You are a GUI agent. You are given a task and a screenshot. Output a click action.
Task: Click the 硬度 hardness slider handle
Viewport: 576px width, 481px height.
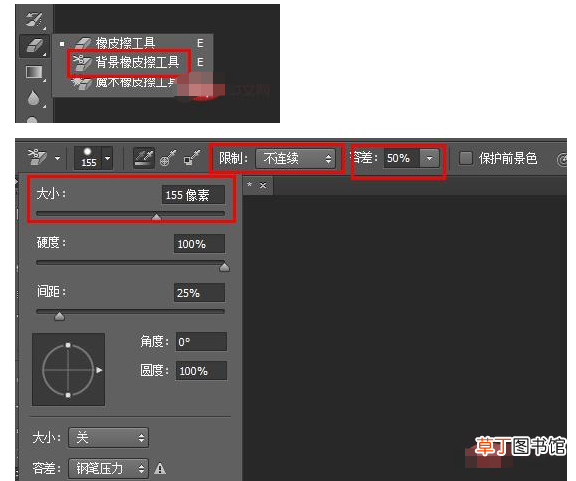pos(224,267)
